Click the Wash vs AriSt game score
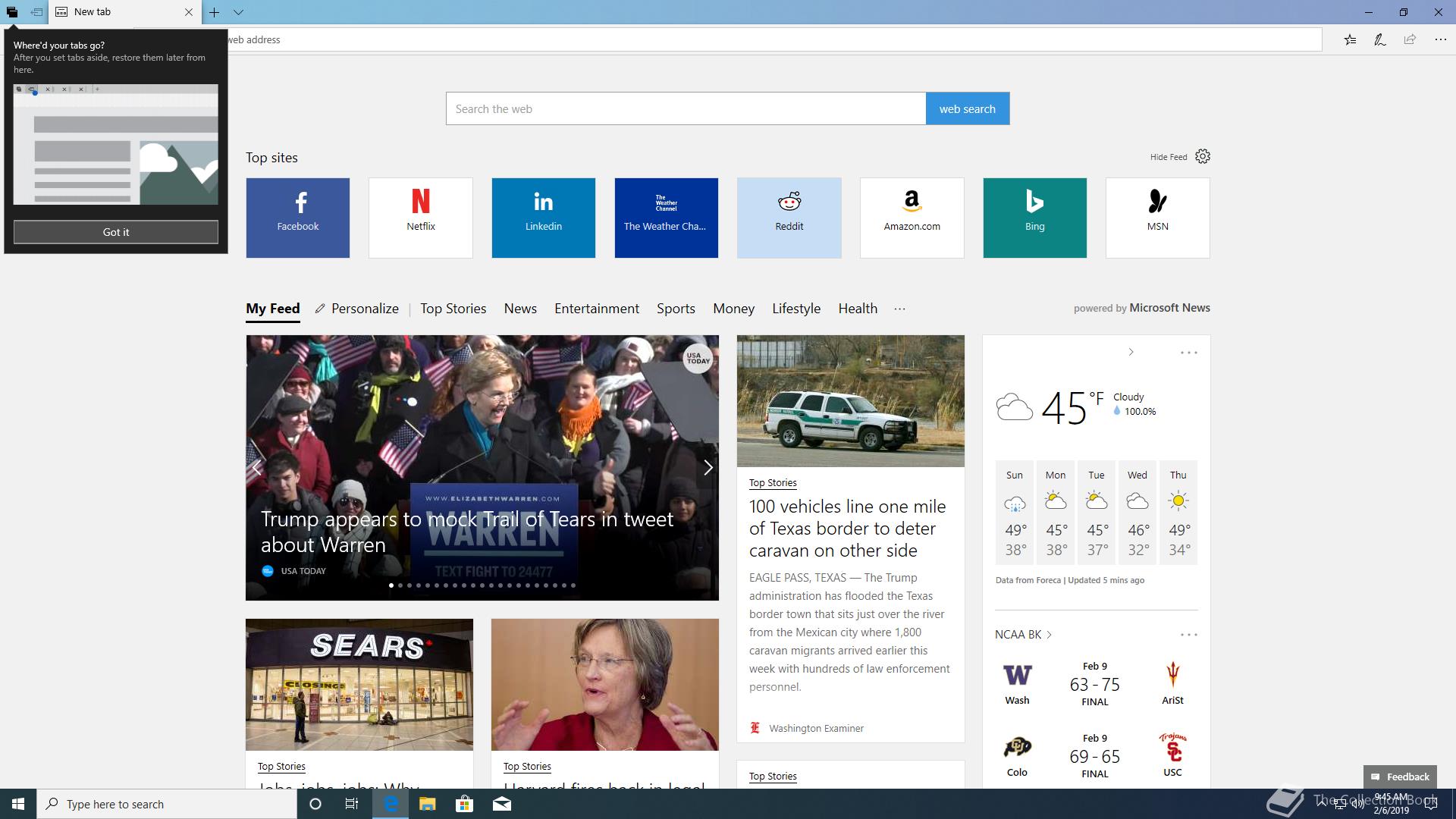The width and height of the screenshot is (1456, 819). [1094, 685]
